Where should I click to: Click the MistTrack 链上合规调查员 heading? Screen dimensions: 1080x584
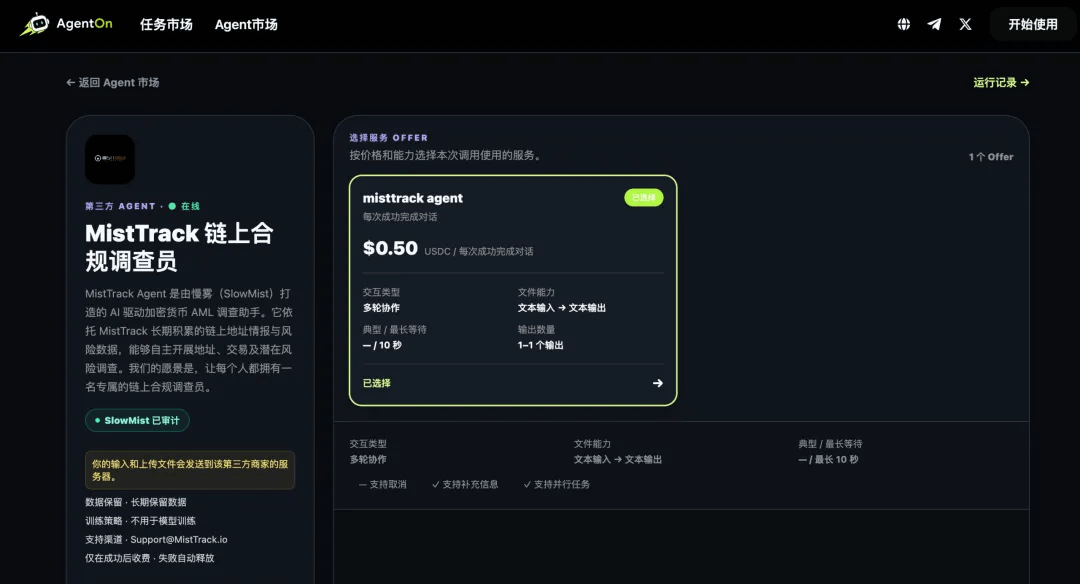(x=179, y=247)
